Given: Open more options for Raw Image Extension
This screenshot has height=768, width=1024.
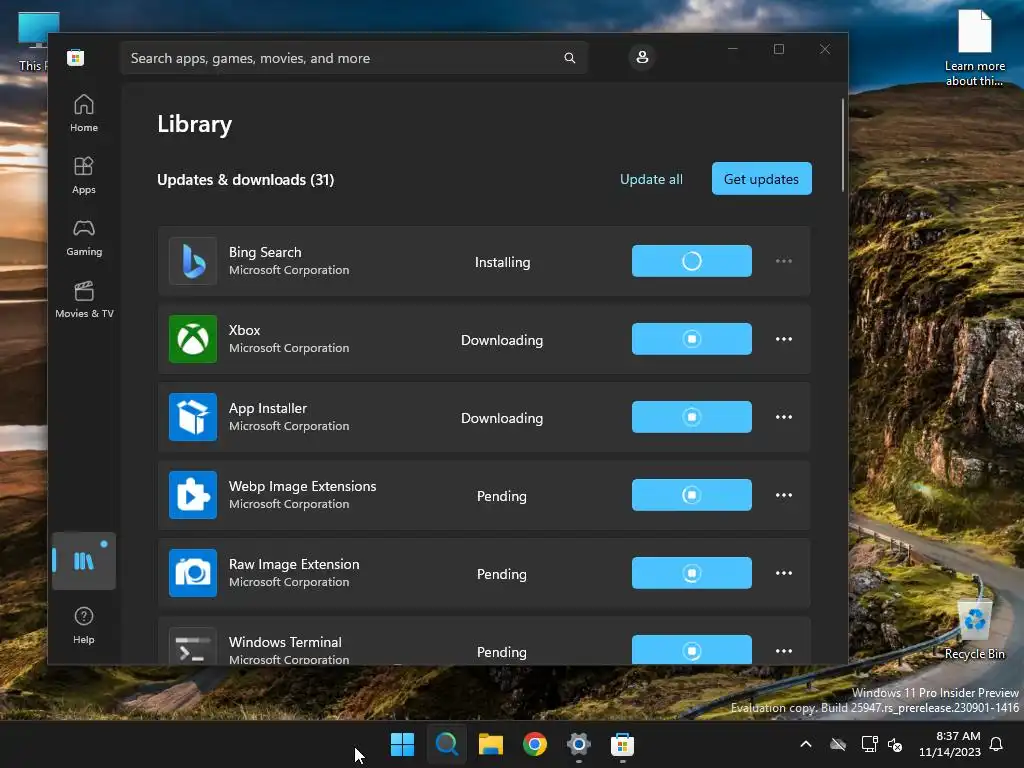Looking at the screenshot, I should 784,573.
